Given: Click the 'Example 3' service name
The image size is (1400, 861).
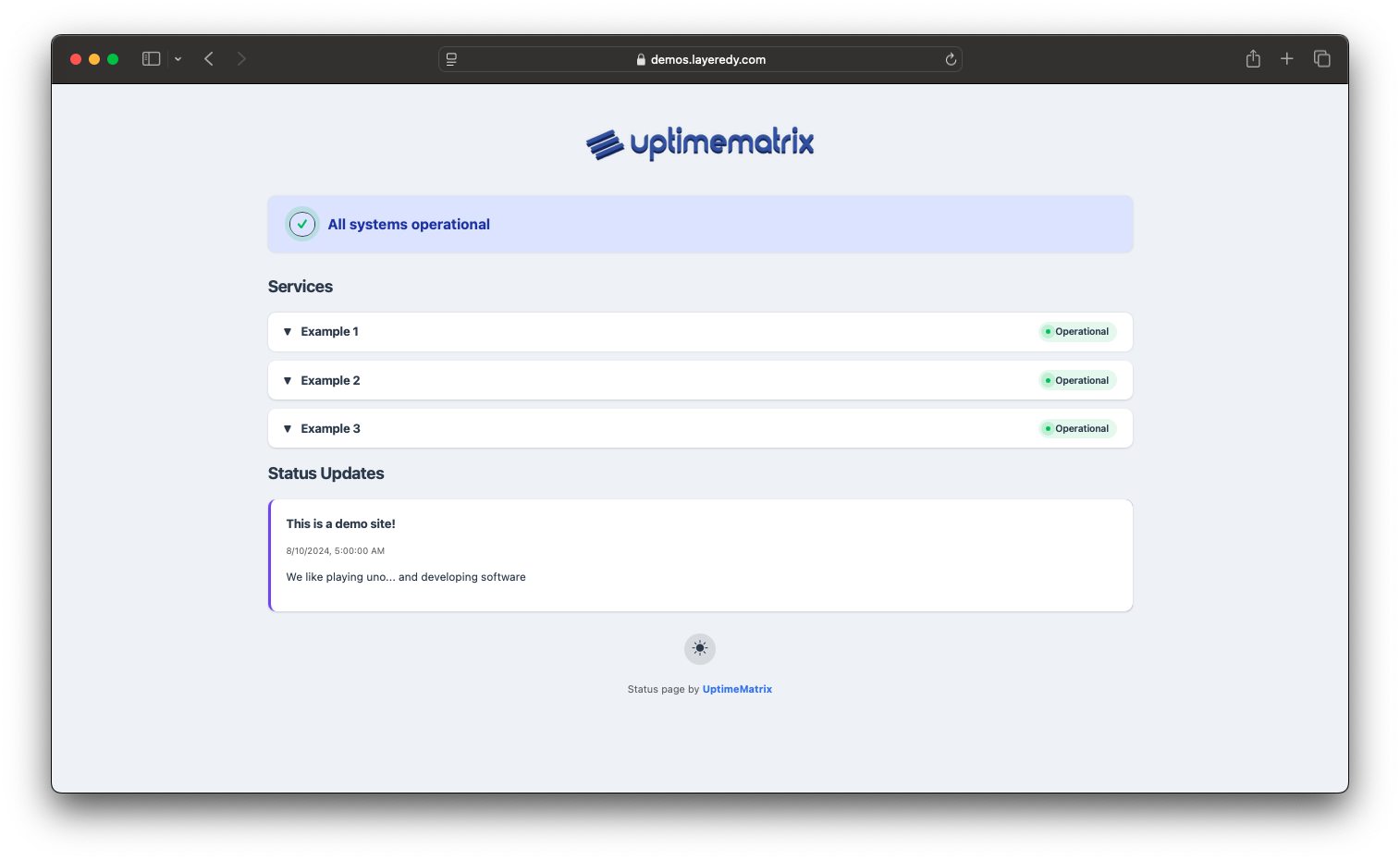Looking at the screenshot, I should [x=330, y=429].
